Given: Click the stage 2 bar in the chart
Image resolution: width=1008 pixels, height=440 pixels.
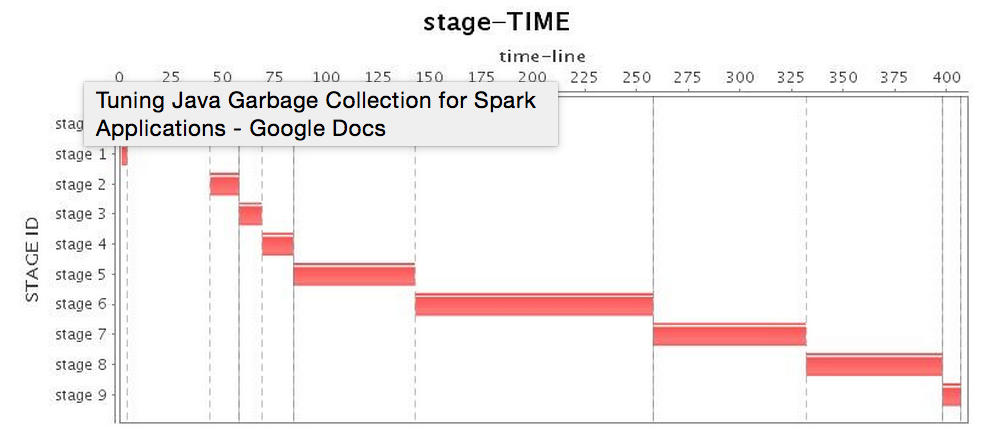Looking at the screenshot, I should point(224,184).
